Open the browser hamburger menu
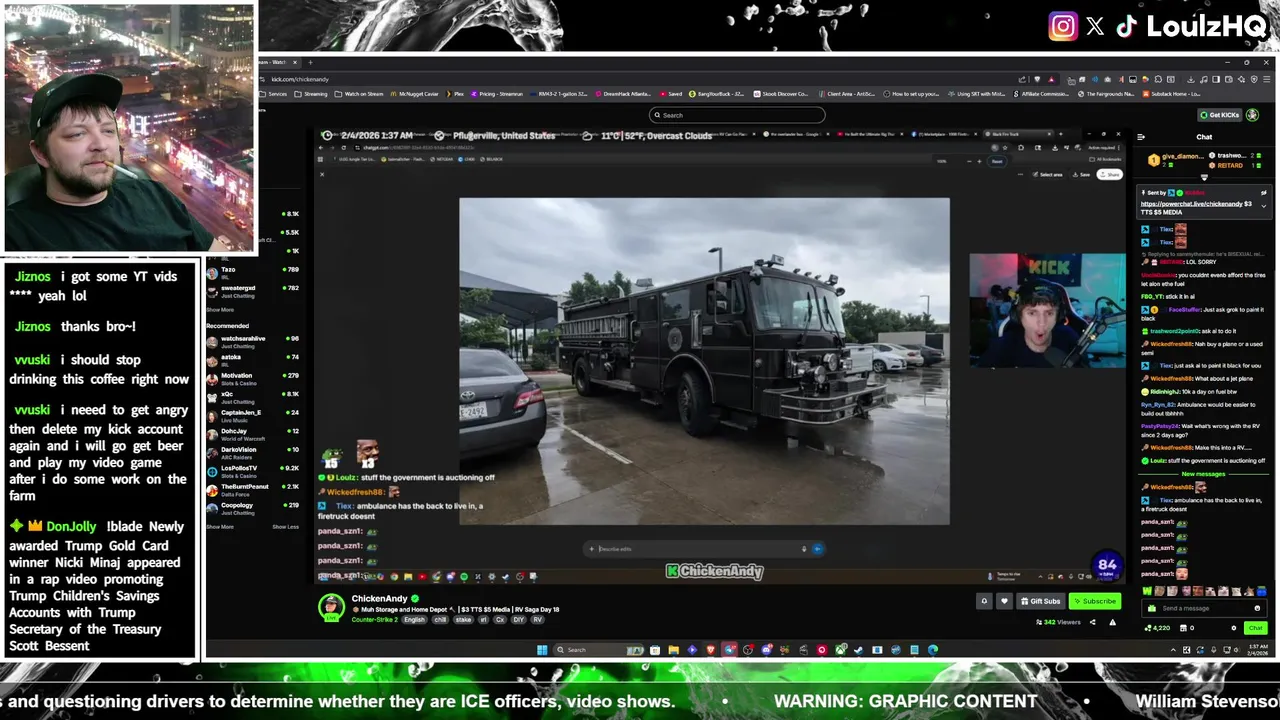1280x720 pixels. [x=1267, y=79]
